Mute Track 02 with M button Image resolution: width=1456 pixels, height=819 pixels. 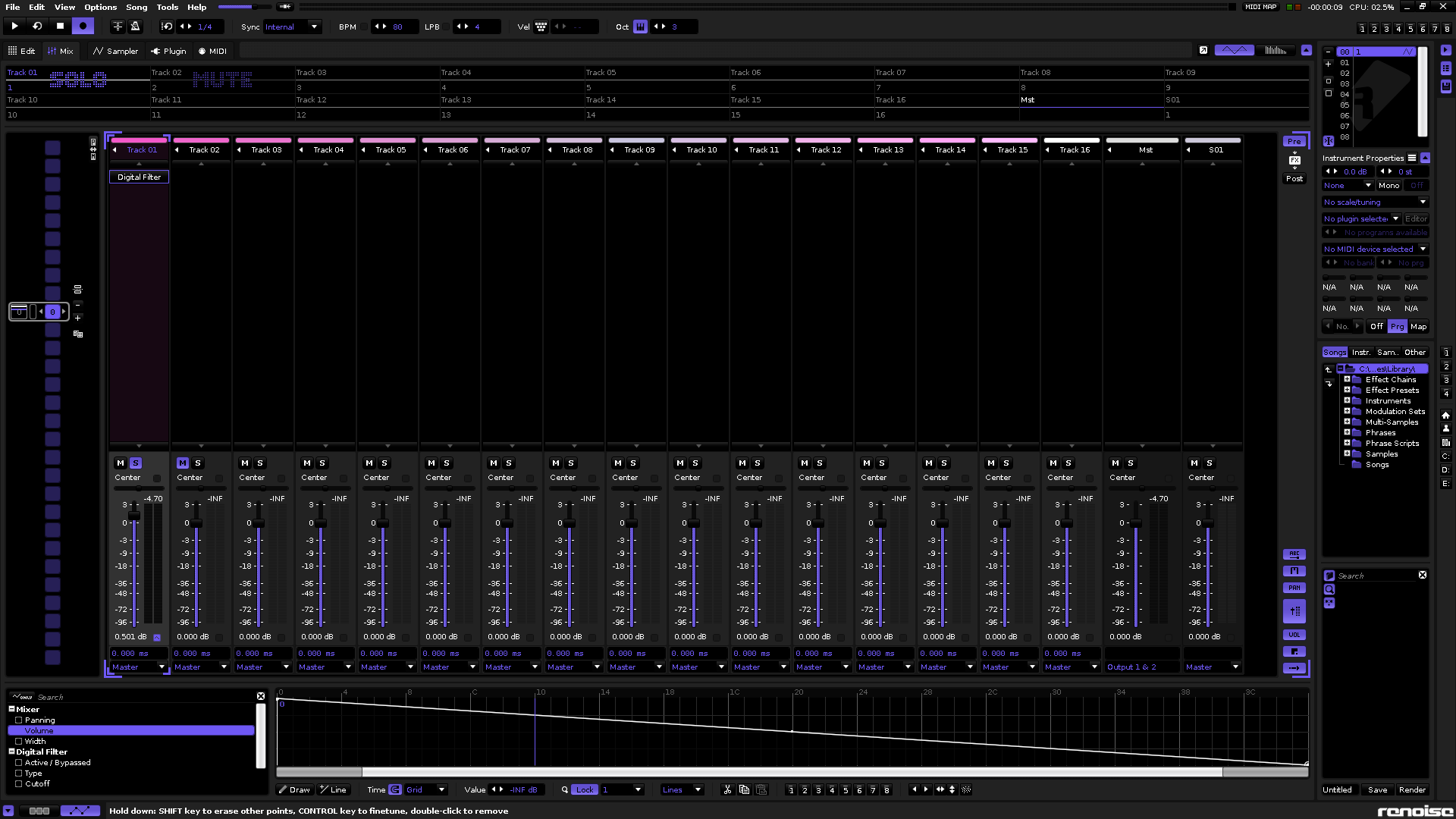tap(183, 463)
